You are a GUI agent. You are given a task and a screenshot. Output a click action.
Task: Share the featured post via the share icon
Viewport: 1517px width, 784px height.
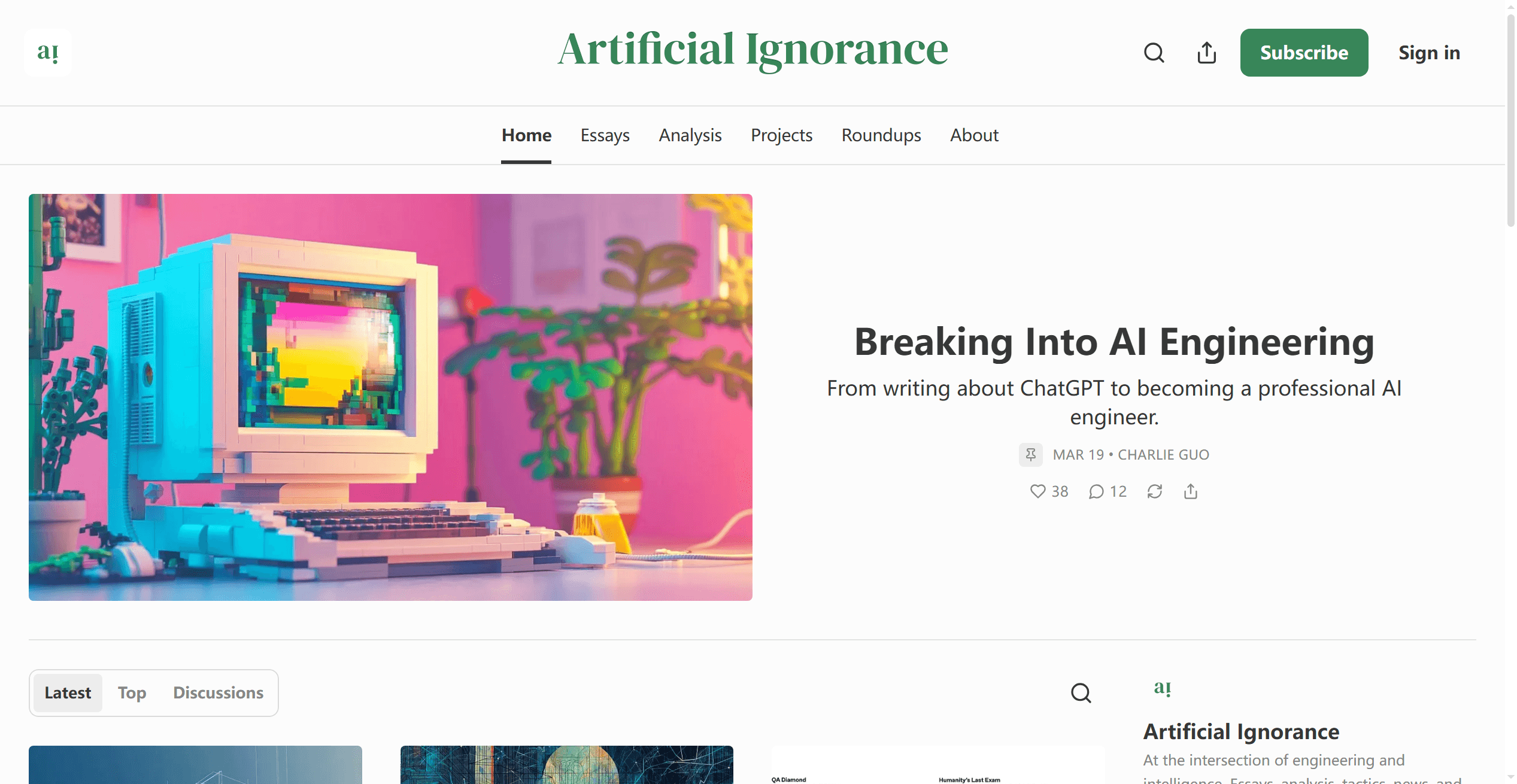[x=1191, y=491]
